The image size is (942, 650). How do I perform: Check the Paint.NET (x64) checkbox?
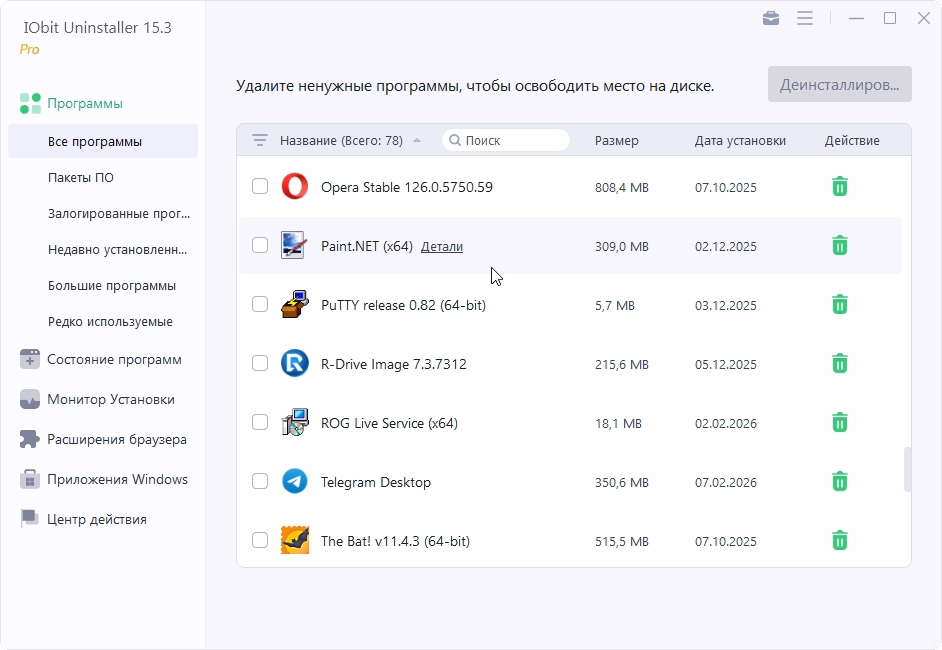pyautogui.click(x=260, y=246)
